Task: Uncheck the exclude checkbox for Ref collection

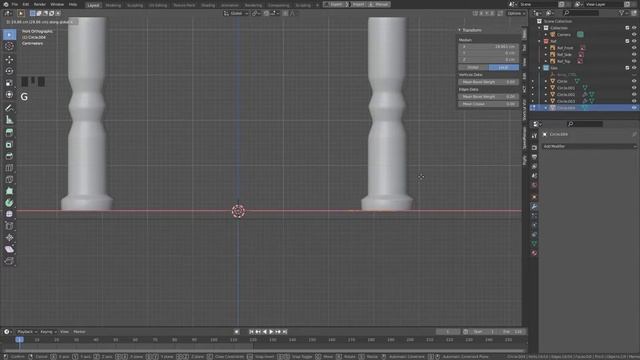Action: pyautogui.click(x=627, y=41)
